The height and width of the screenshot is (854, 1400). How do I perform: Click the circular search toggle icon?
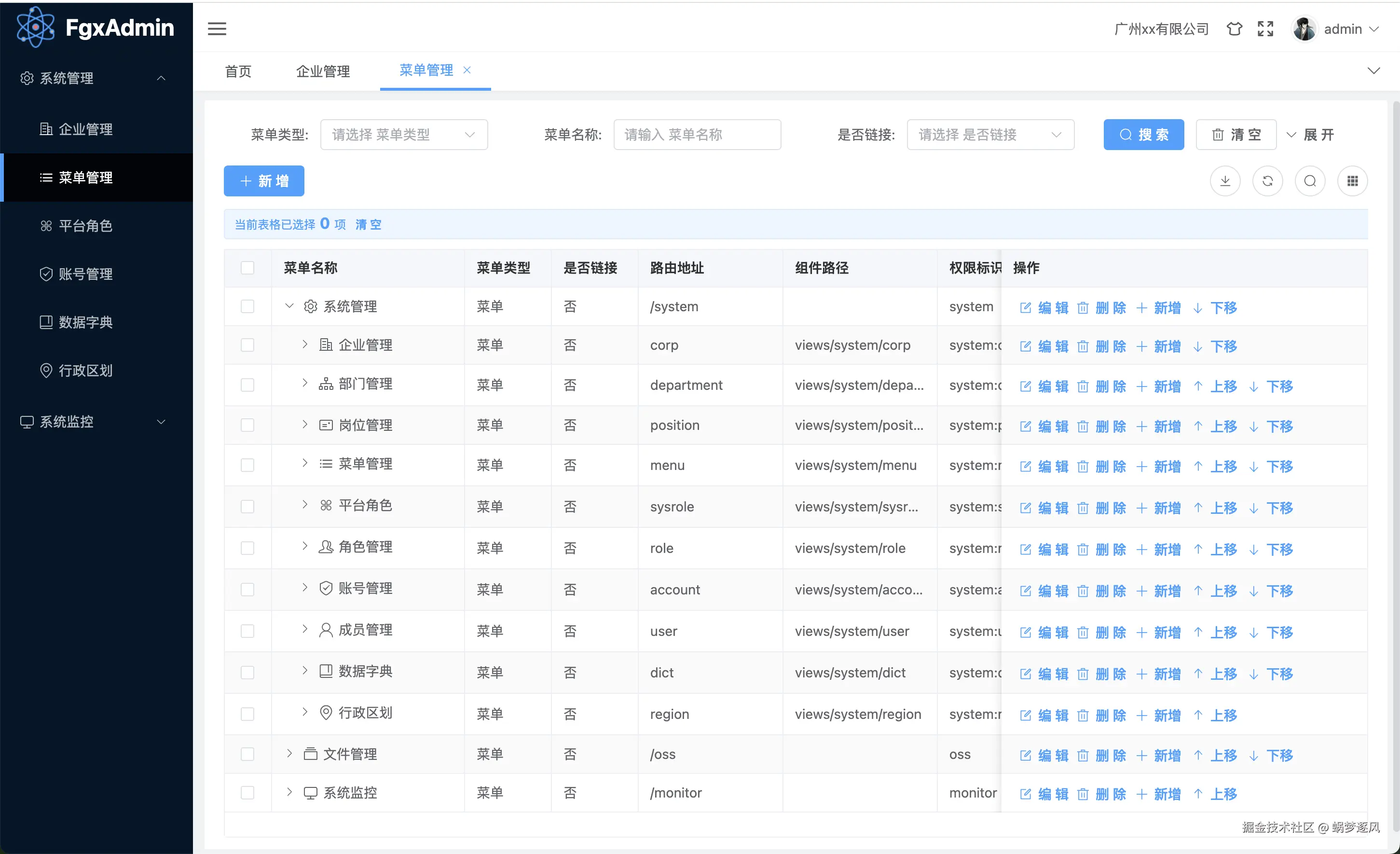1310,180
